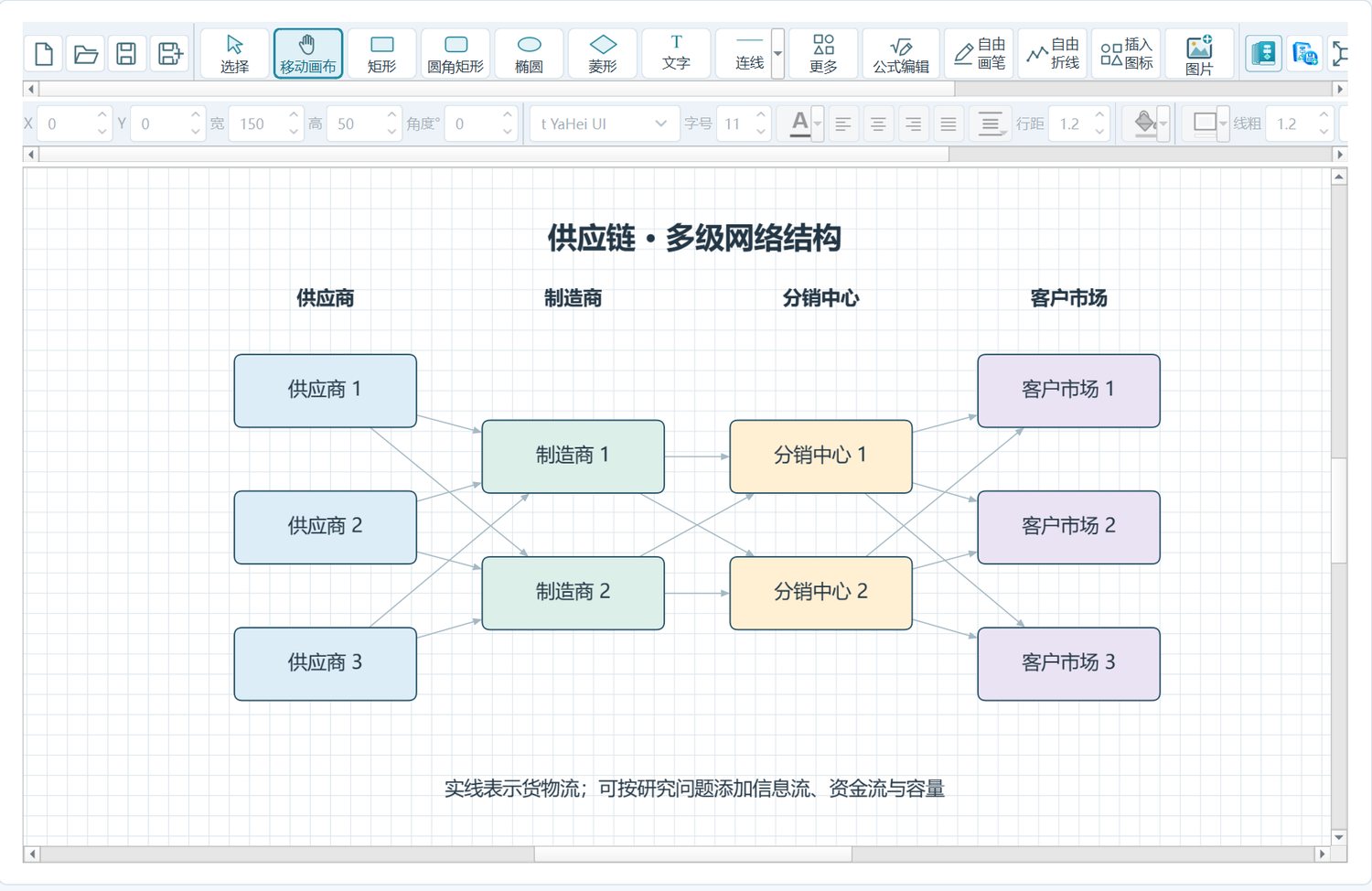Viewport: 1372px width, 891px height.
Task: Click the 供应商 1 node
Action: click(326, 391)
